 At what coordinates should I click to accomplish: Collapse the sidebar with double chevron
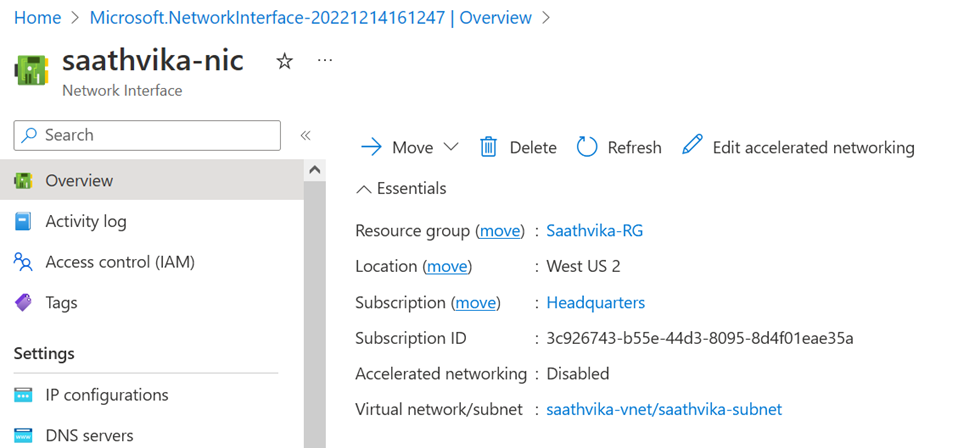click(305, 135)
